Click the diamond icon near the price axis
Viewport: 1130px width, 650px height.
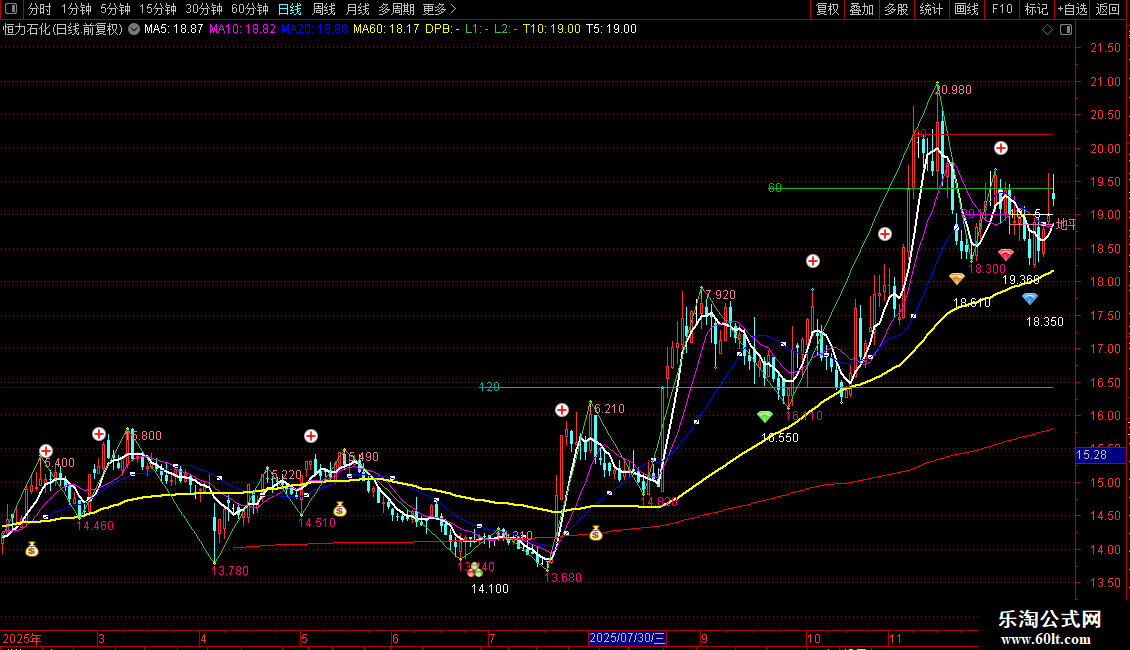pos(1047,30)
